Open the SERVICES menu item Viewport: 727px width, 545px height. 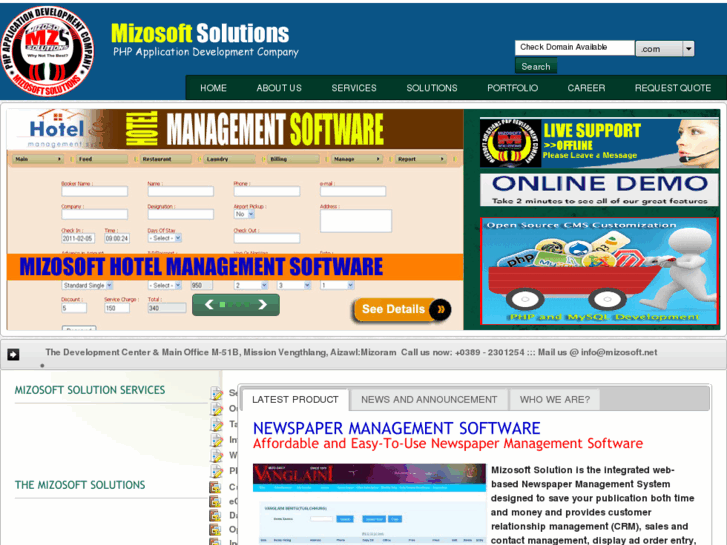coord(354,88)
